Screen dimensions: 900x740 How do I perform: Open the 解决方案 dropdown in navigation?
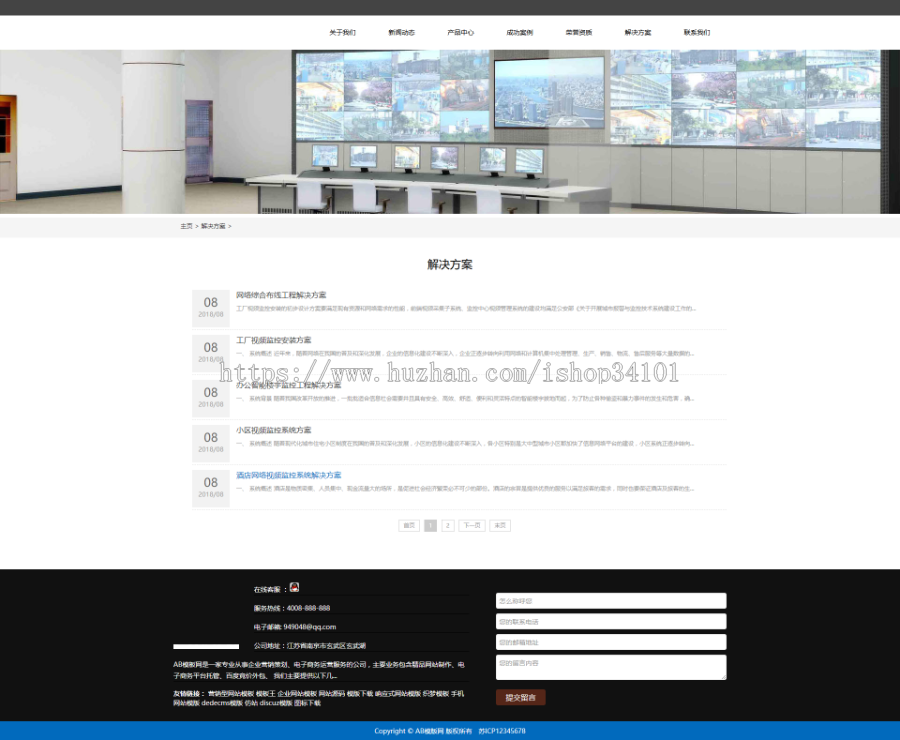coord(635,31)
